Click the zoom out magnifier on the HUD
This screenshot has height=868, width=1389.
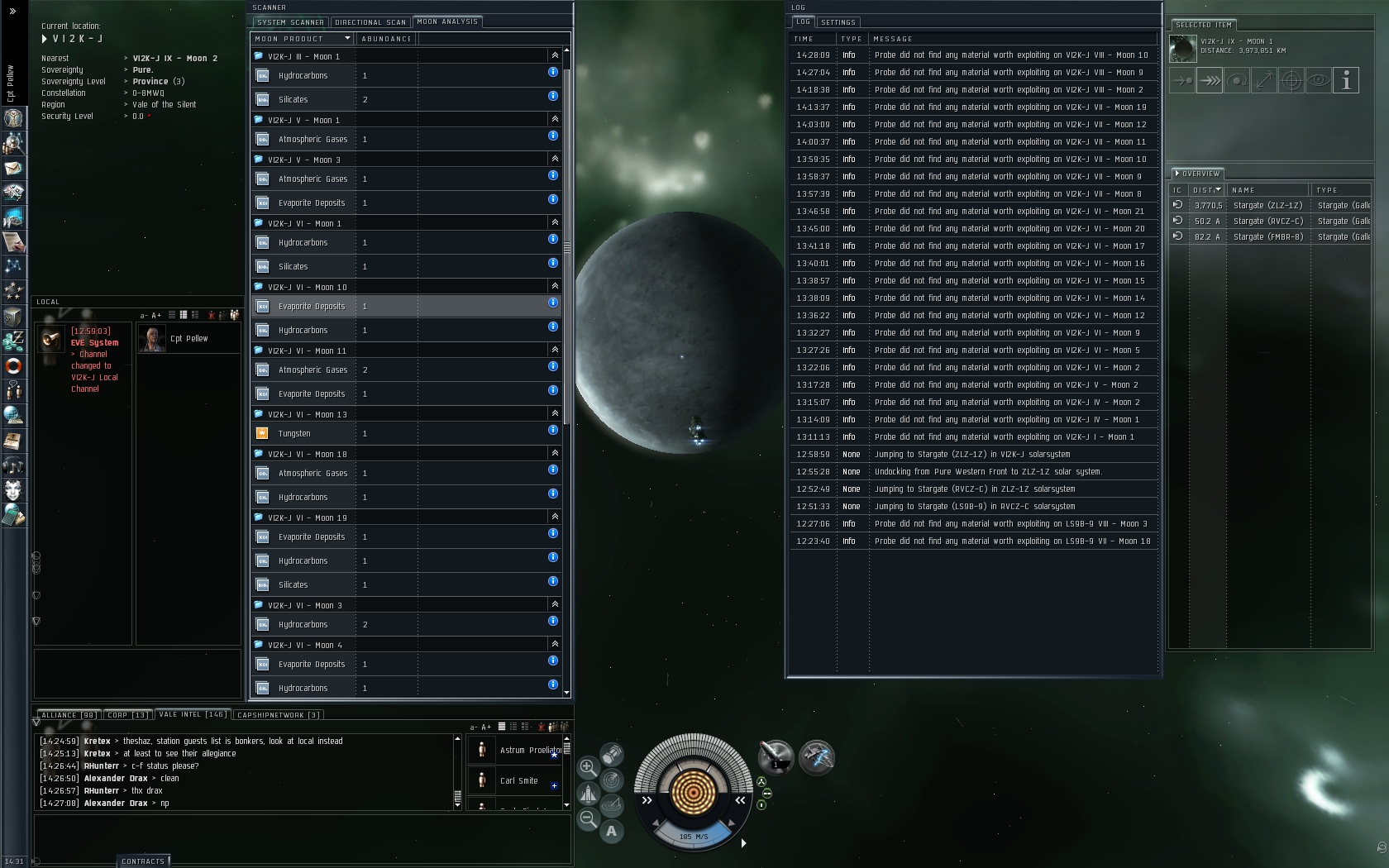pos(588,818)
